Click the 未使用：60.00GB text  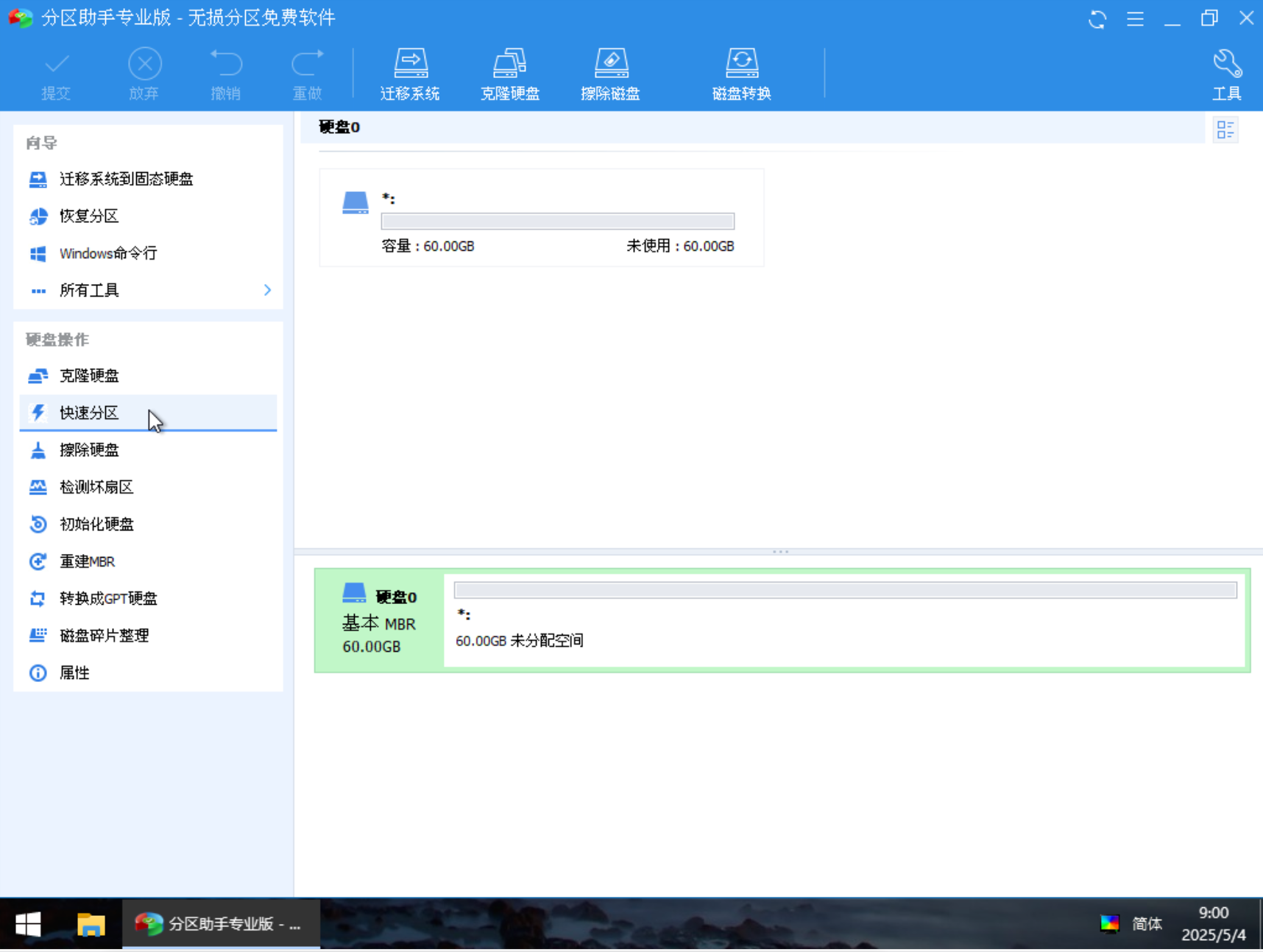(x=680, y=246)
